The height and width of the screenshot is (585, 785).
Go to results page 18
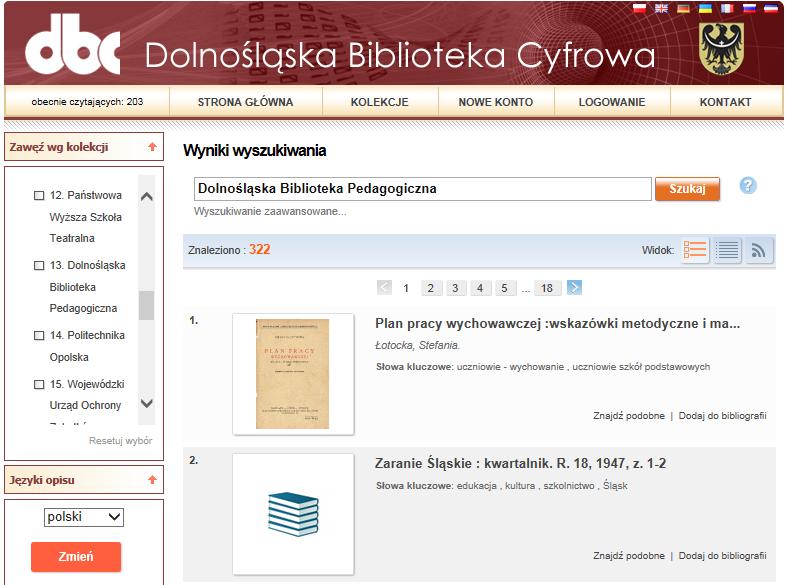click(547, 288)
